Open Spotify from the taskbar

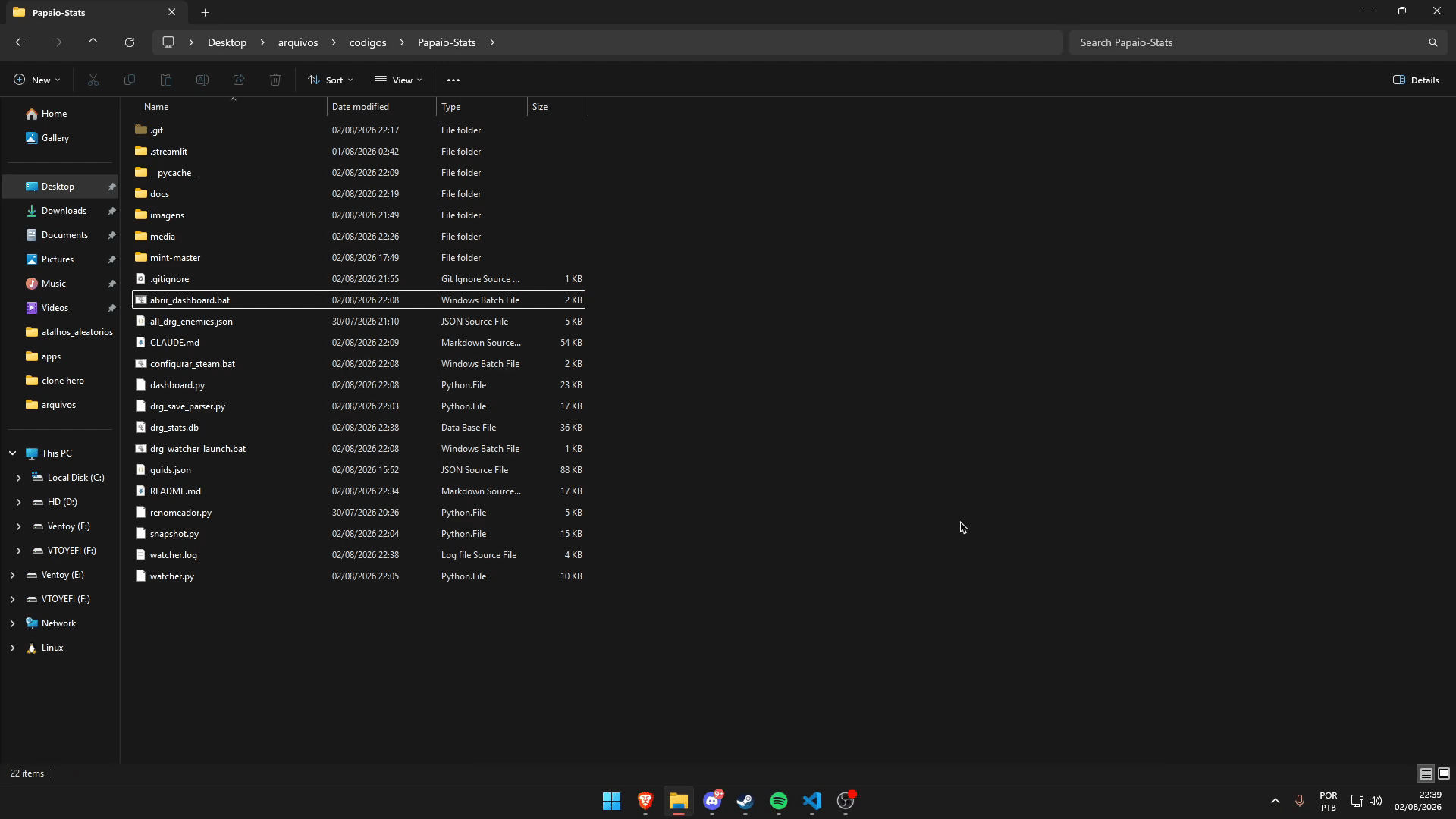click(779, 801)
